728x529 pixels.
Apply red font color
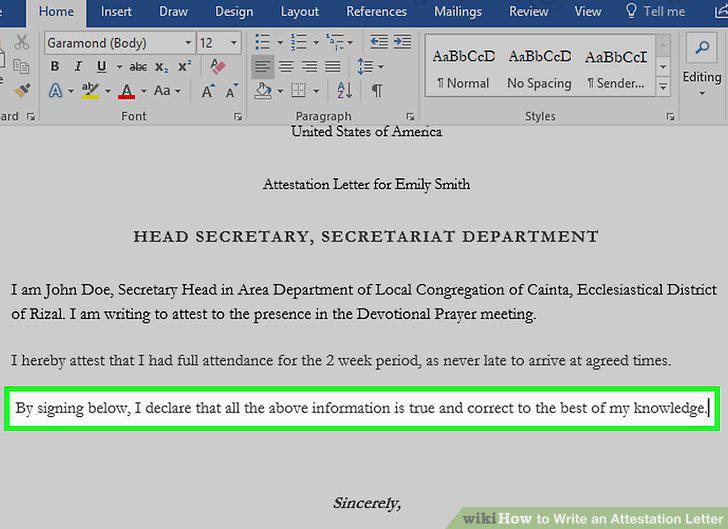tap(126, 91)
